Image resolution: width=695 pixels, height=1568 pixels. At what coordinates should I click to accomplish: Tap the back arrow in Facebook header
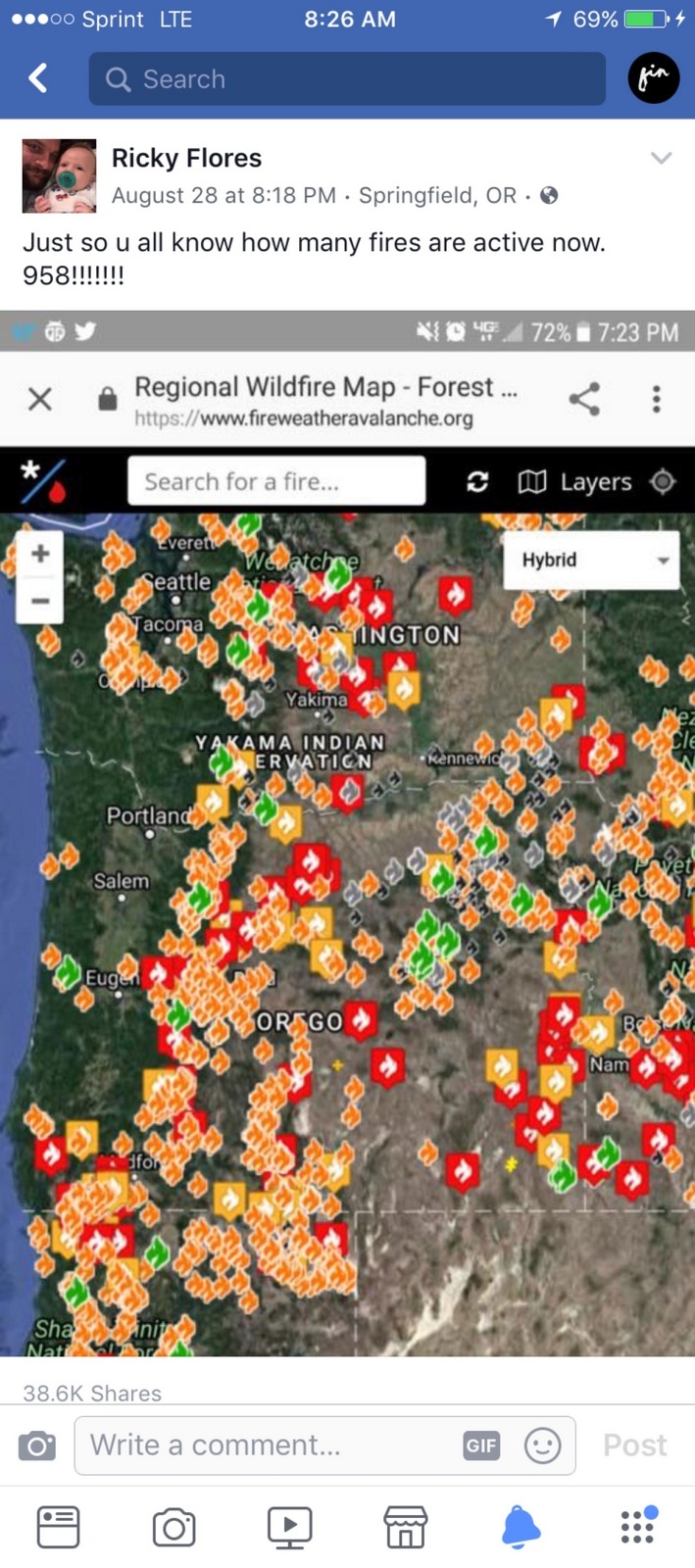[x=38, y=78]
